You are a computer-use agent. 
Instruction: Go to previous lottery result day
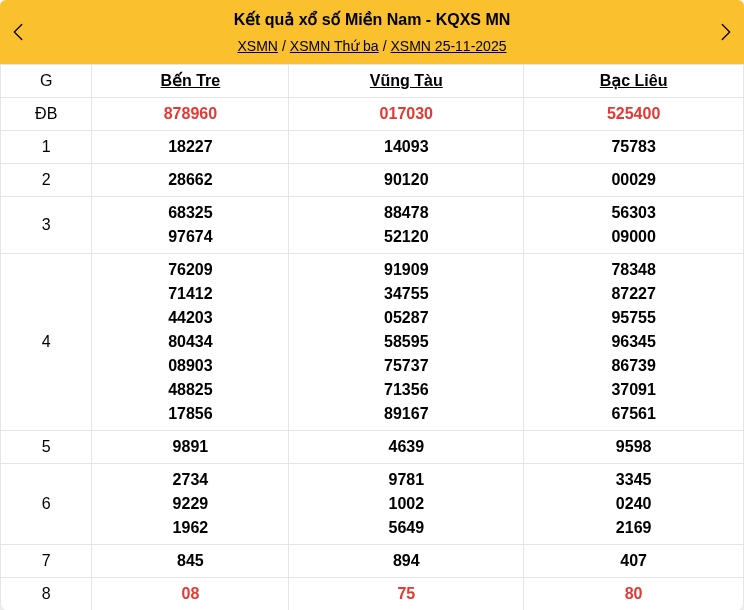18,32
